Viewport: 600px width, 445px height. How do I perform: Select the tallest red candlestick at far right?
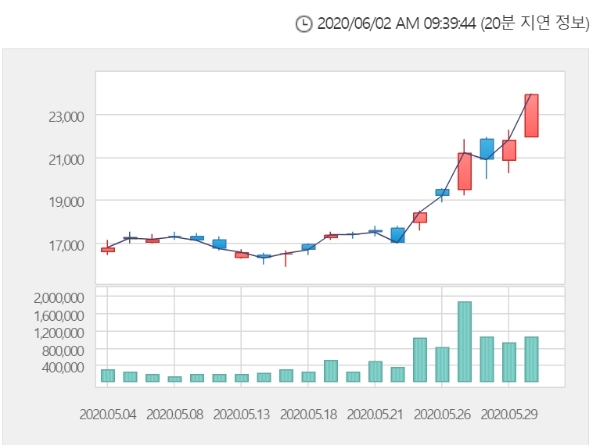tap(532, 116)
